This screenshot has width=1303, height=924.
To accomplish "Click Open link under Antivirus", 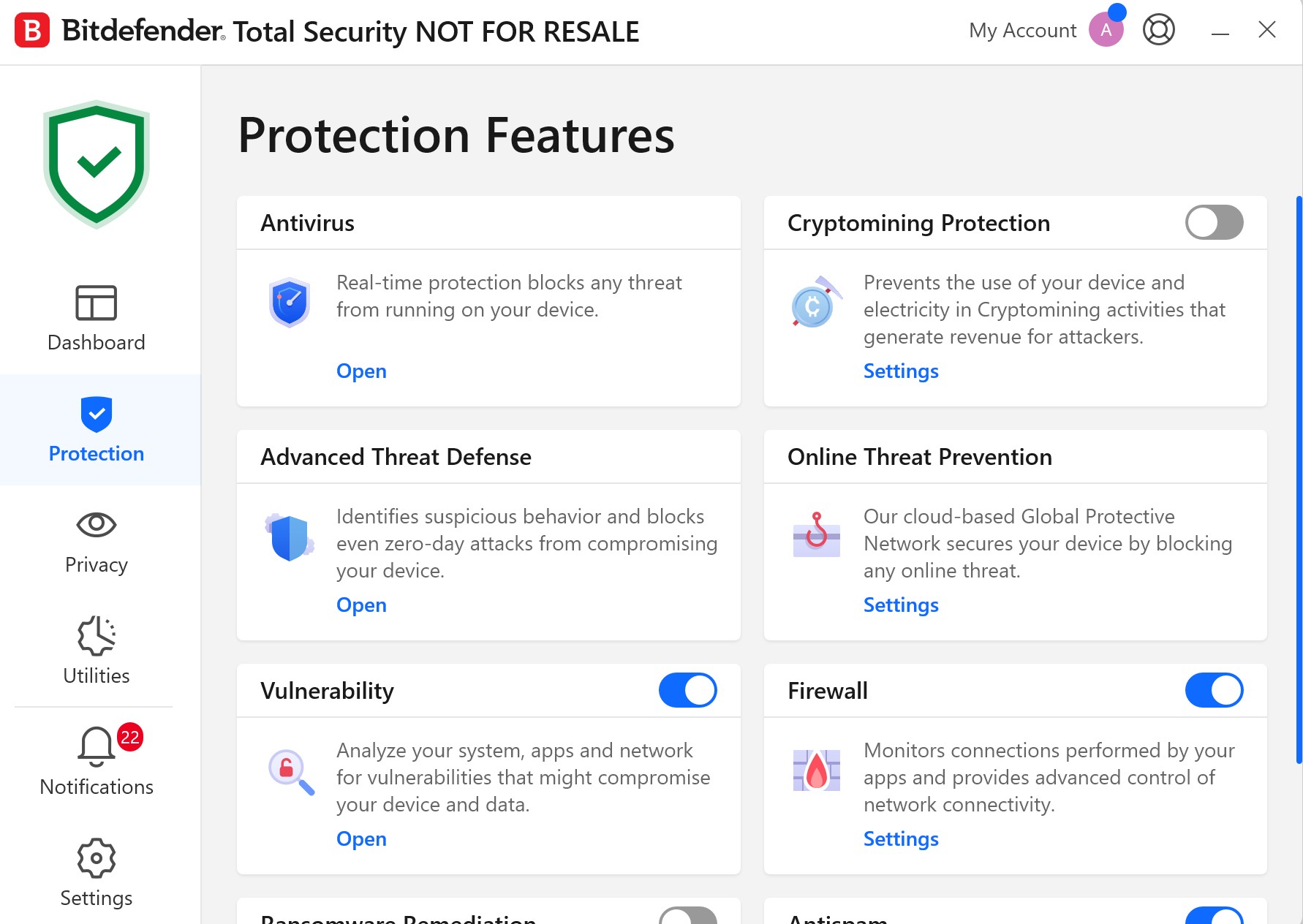I will tap(361, 371).
